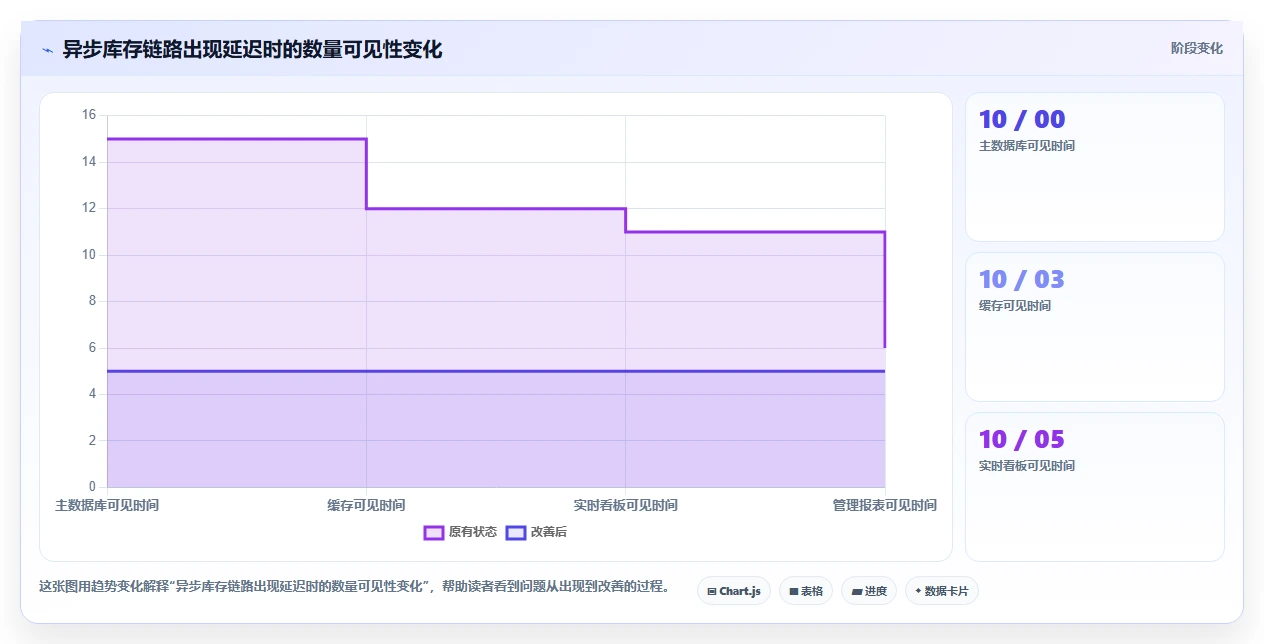The image size is (1264, 644).
Task: Click the 缓存可见时间 x-axis label
Action: pyautogui.click(x=366, y=505)
